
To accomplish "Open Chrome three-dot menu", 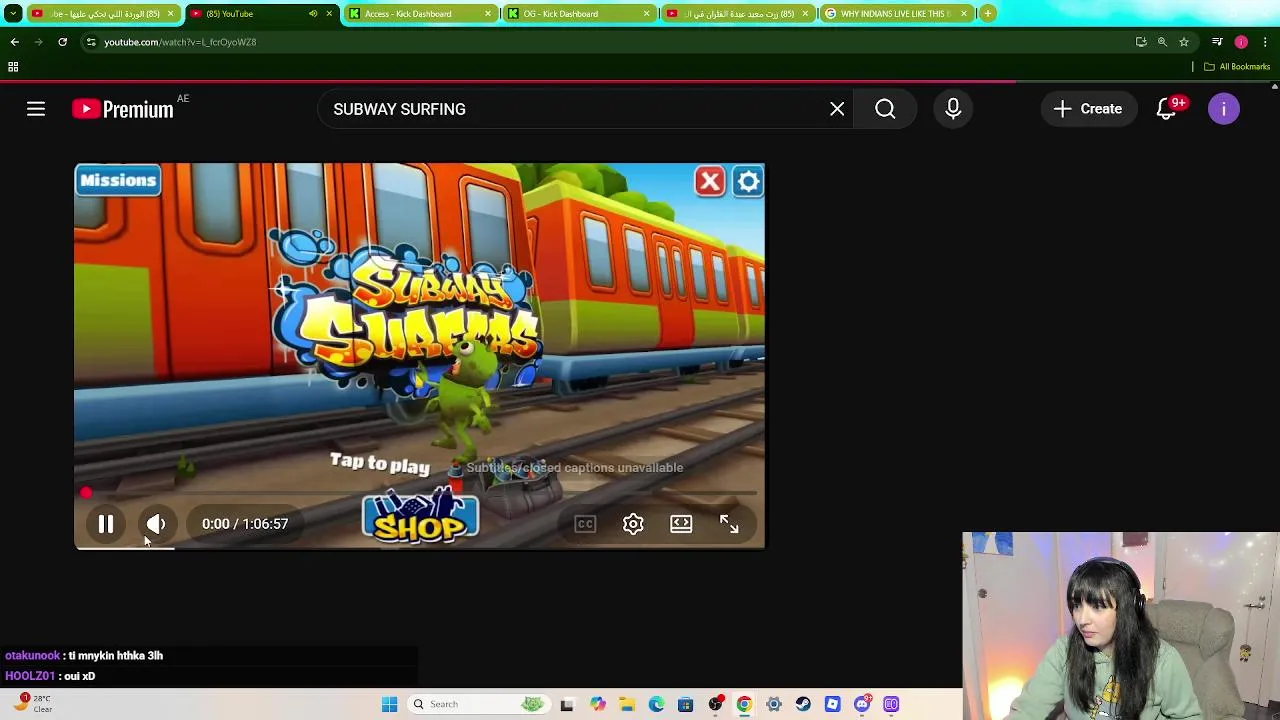I will click(x=1265, y=42).
